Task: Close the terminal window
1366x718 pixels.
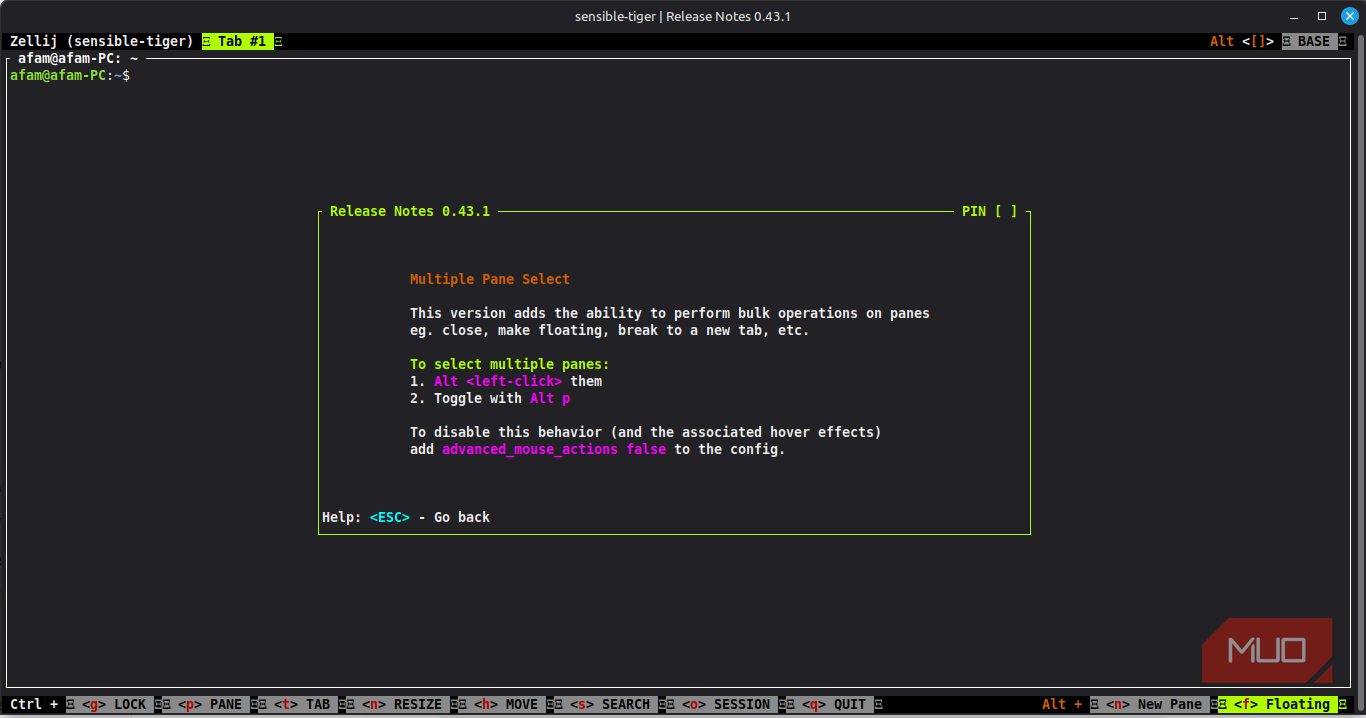Action: [x=1349, y=16]
